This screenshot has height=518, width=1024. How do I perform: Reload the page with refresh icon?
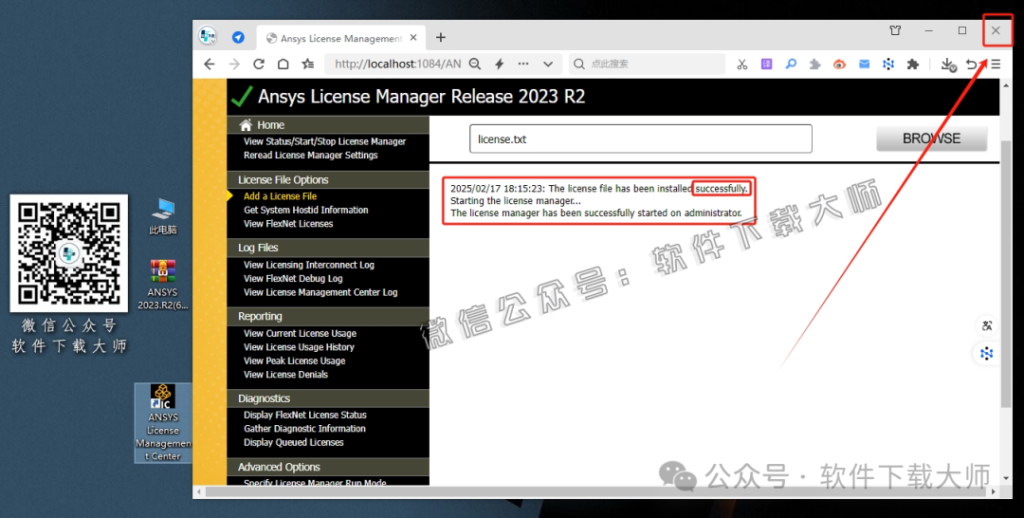click(259, 64)
